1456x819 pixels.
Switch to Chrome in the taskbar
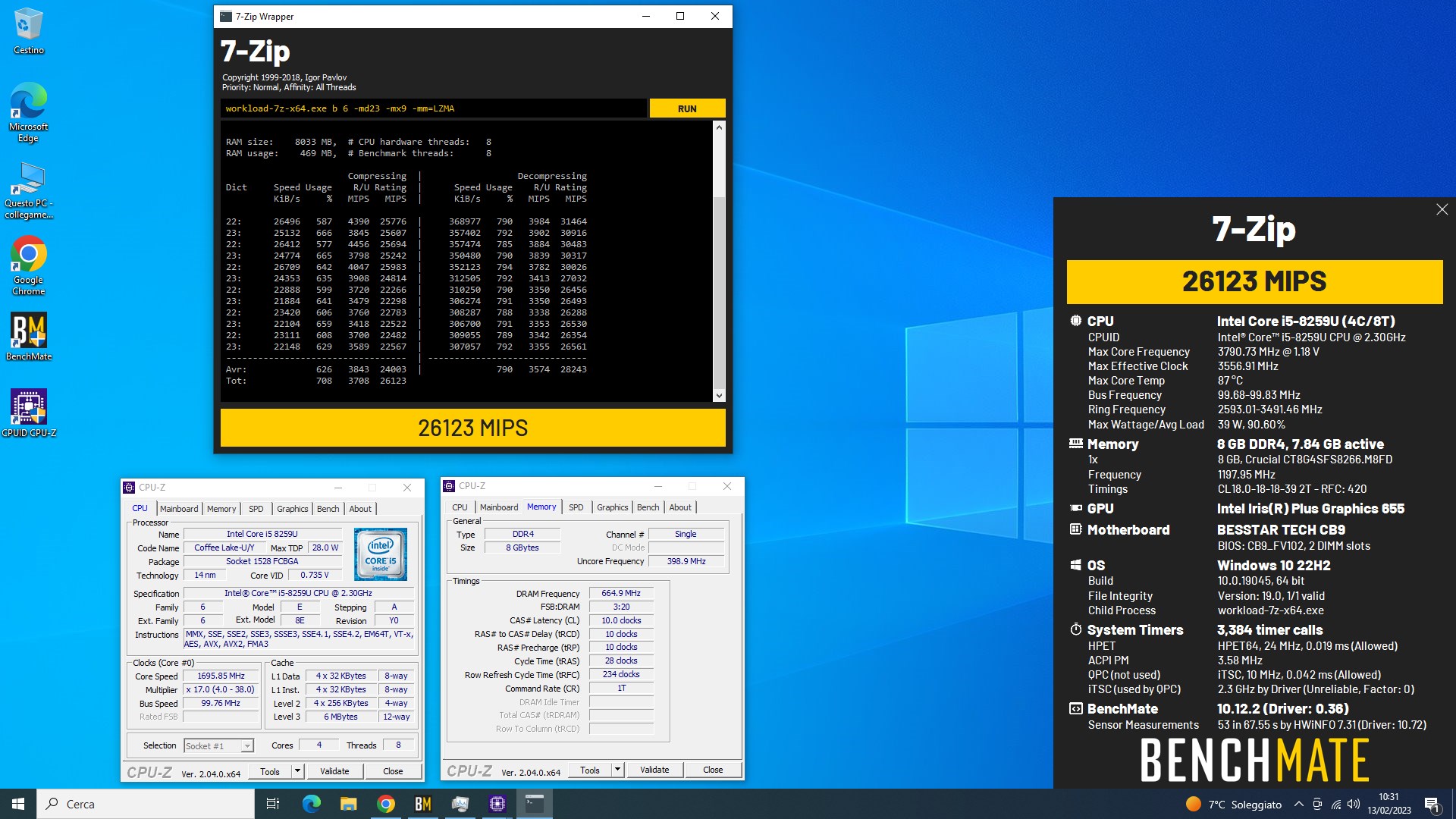pos(385,804)
